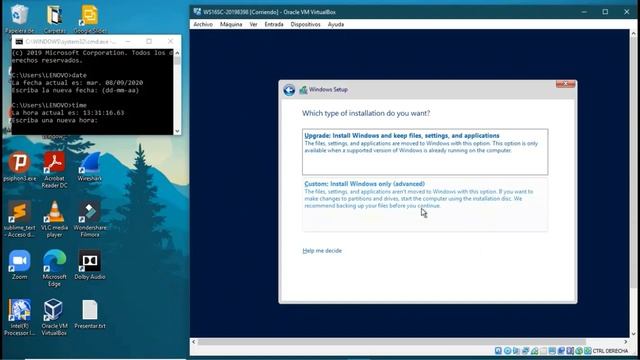640x360 pixels.
Task: Click the optical disc icon in VirtualBox status bar
Action: 507,351
